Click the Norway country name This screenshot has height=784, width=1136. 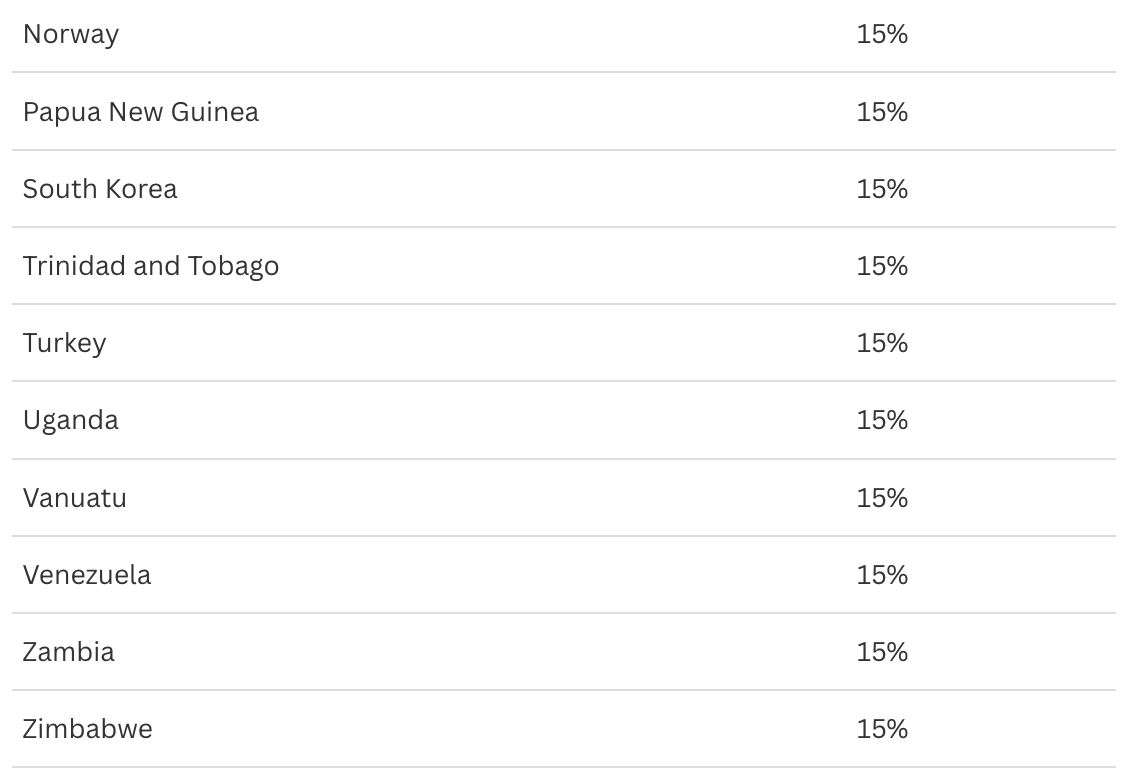[x=71, y=34]
